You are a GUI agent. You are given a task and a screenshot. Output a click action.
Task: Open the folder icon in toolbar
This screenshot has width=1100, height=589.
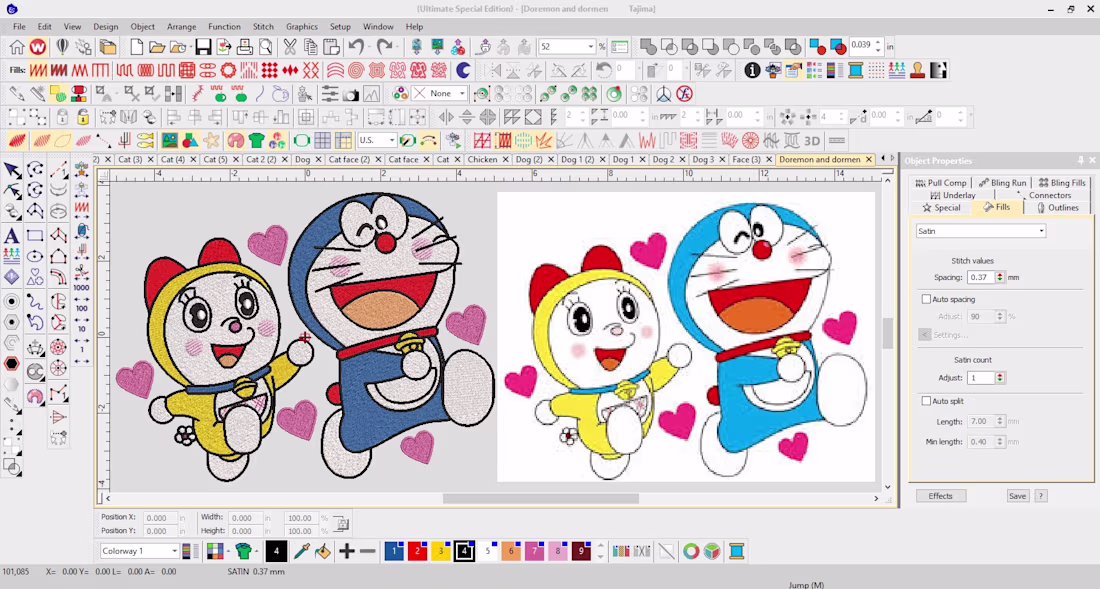click(157, 47)
